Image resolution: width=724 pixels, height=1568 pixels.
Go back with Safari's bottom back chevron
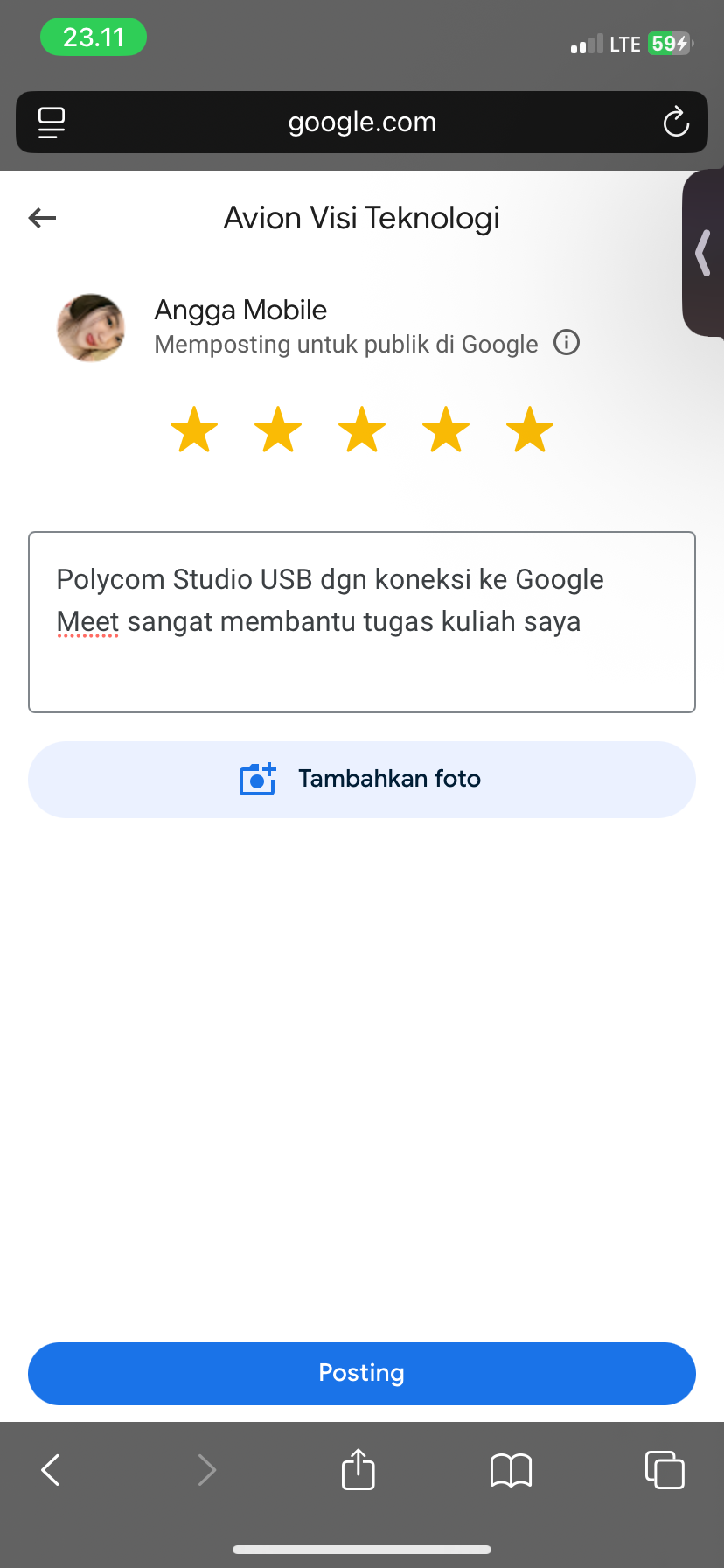[x=51, y=1470]
